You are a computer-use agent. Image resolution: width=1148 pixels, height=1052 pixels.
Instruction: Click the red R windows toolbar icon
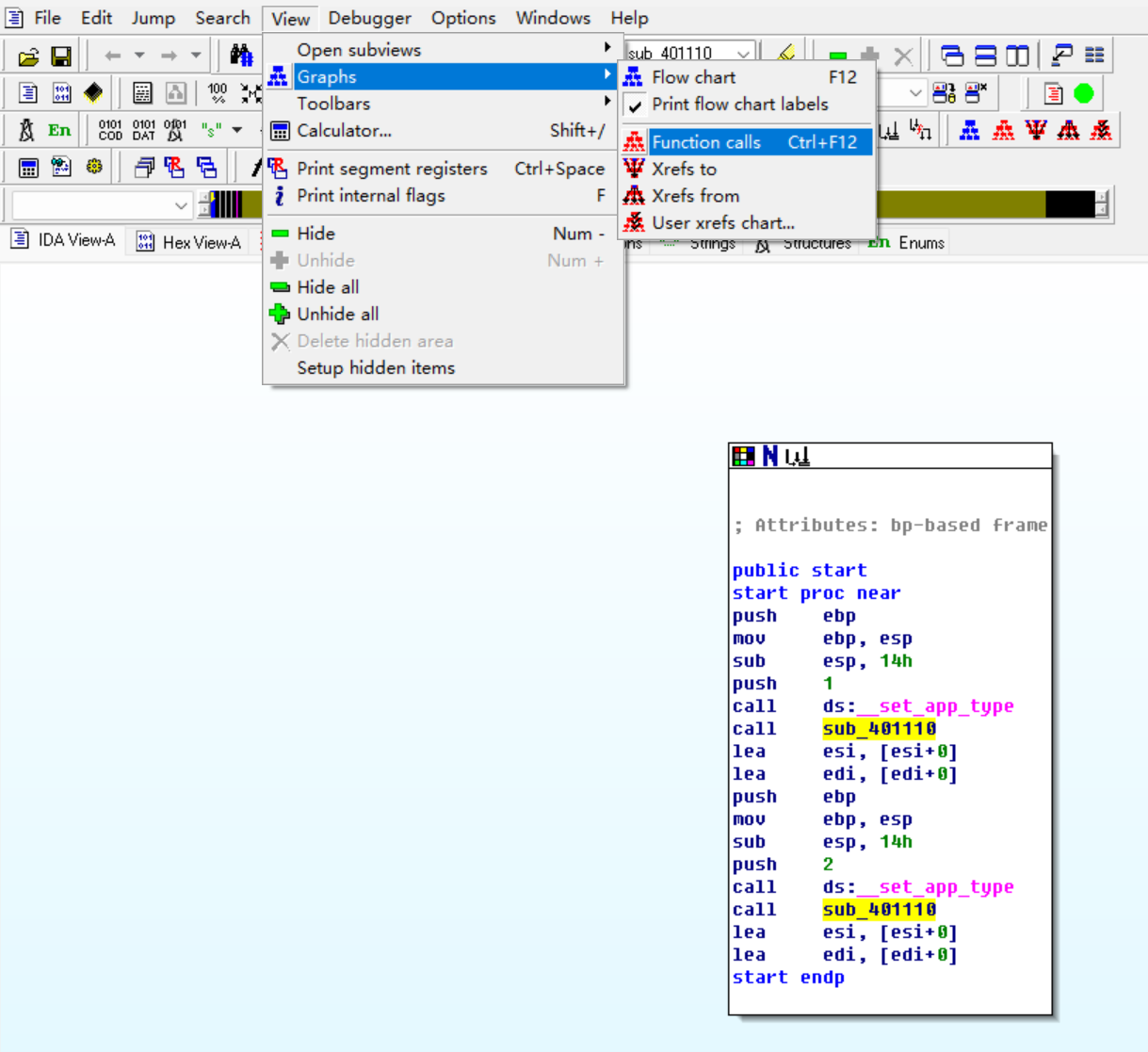[175, 168]
